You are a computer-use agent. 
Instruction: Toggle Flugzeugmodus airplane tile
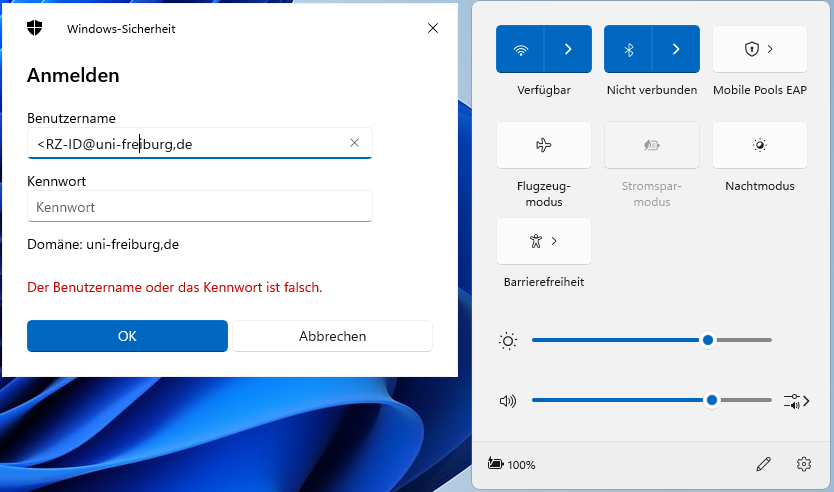pyautogui.click(x=544, y=145)
